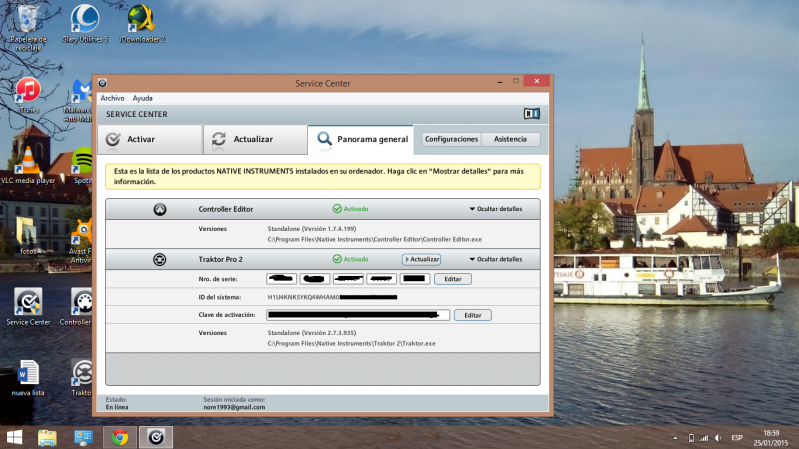Open JDownloader 2 from the desktop

tap(141, 20)
